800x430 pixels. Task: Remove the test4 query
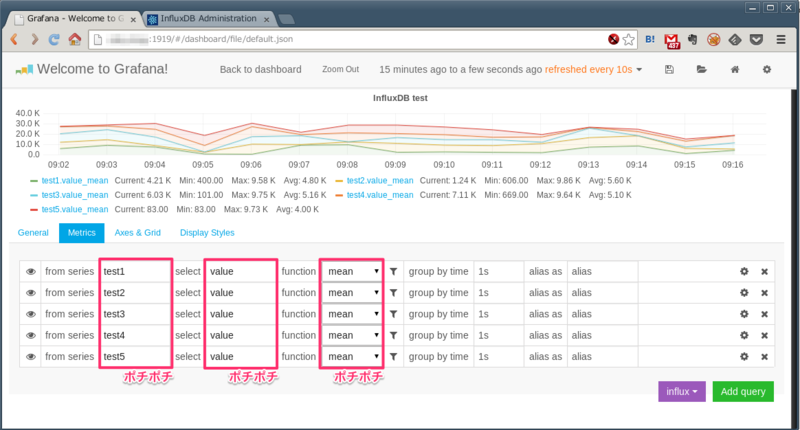(x=764, y=336)
